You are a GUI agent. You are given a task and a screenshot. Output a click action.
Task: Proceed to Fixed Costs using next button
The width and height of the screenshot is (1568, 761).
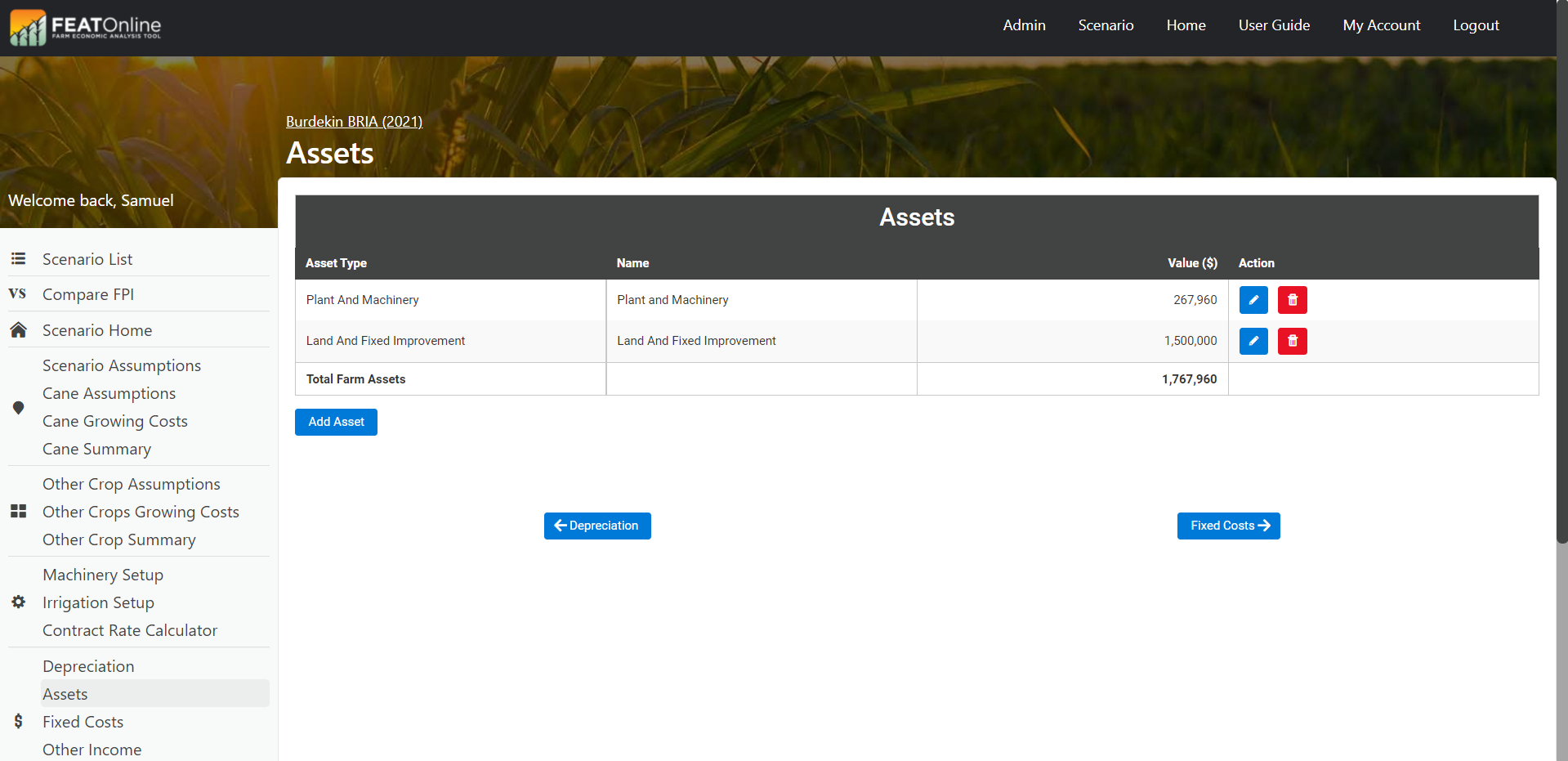[1228, 526]
